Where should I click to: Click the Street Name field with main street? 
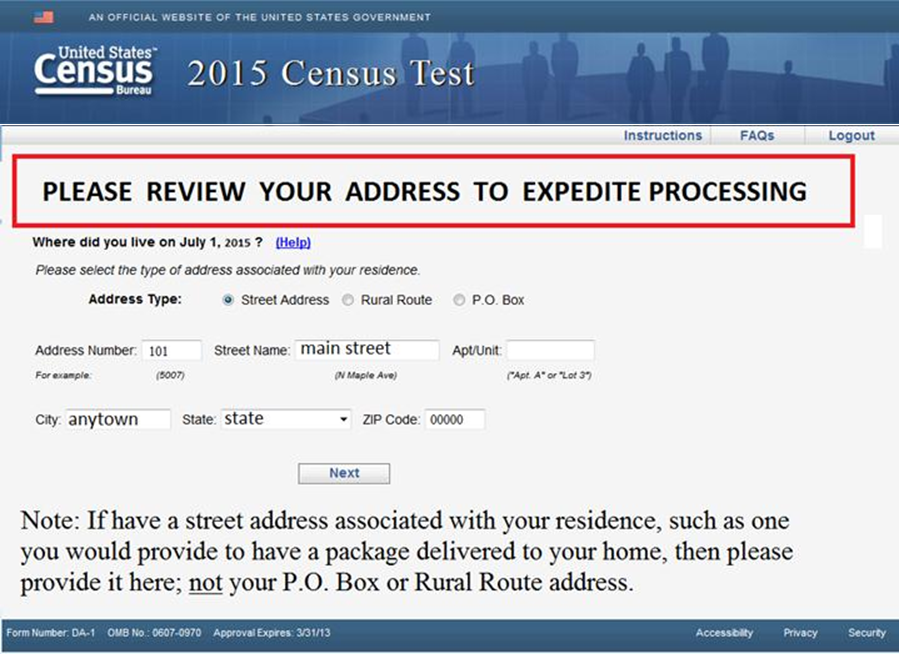point(367,350)
